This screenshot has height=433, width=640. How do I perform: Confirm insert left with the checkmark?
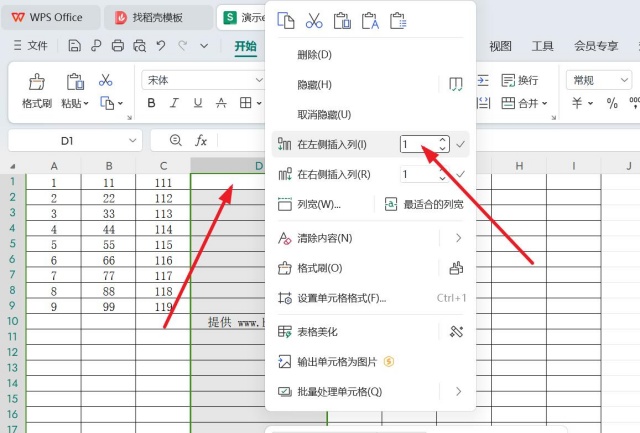[460, 144]
